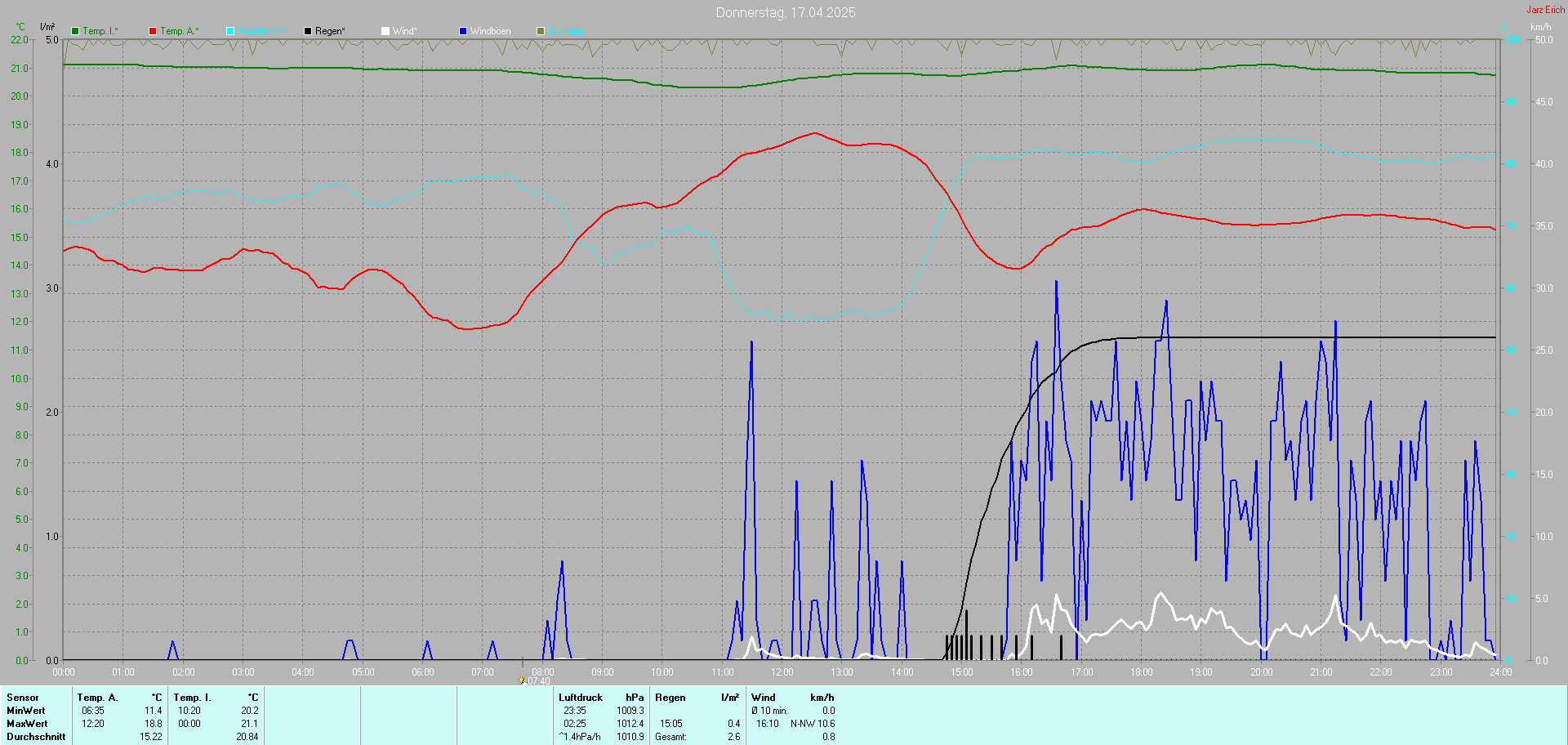This screenshot has width=1568, height=745.
Task: Click the cyan Feuchte A. legend square
Action: [230, 31]
